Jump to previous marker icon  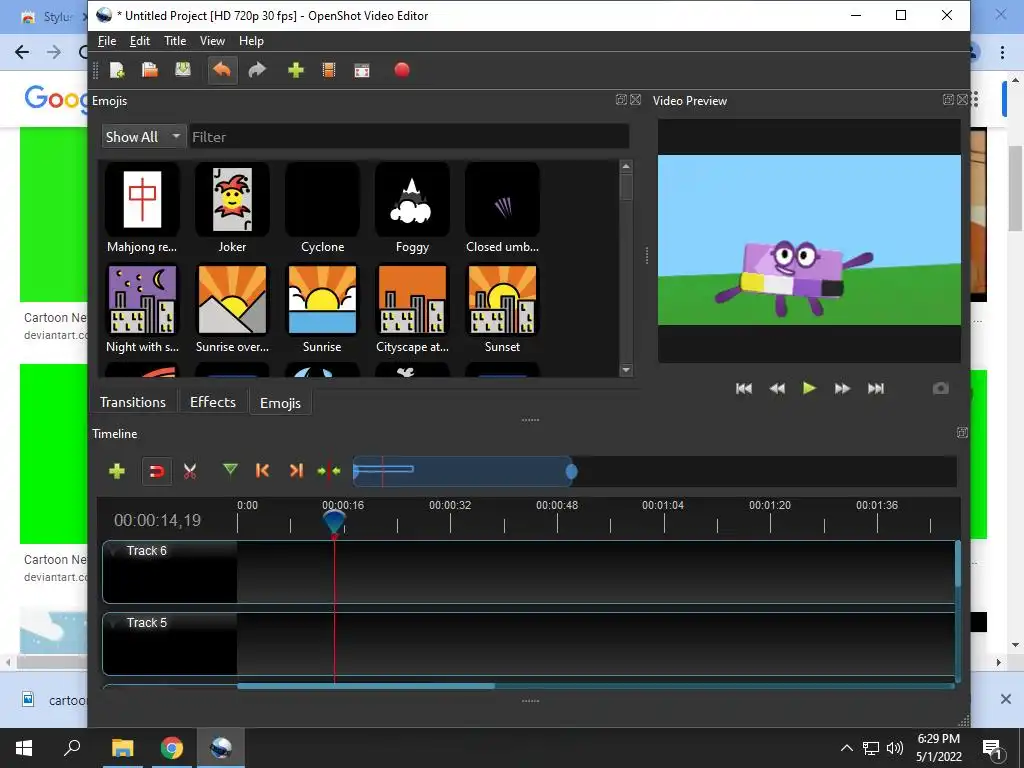262,470
